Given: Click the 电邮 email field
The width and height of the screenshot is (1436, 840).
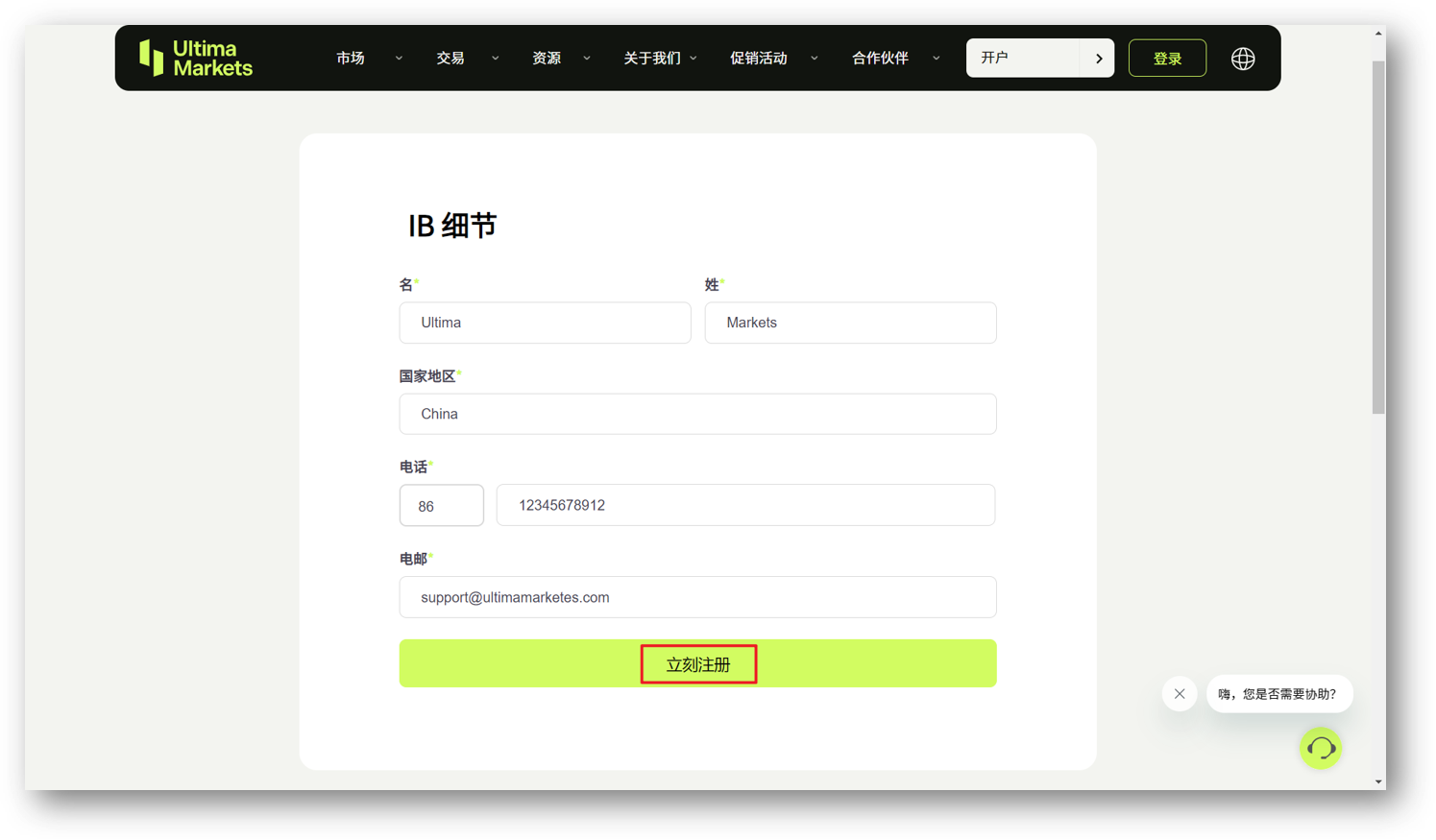Looking at the screenshot, I should 698,597.
